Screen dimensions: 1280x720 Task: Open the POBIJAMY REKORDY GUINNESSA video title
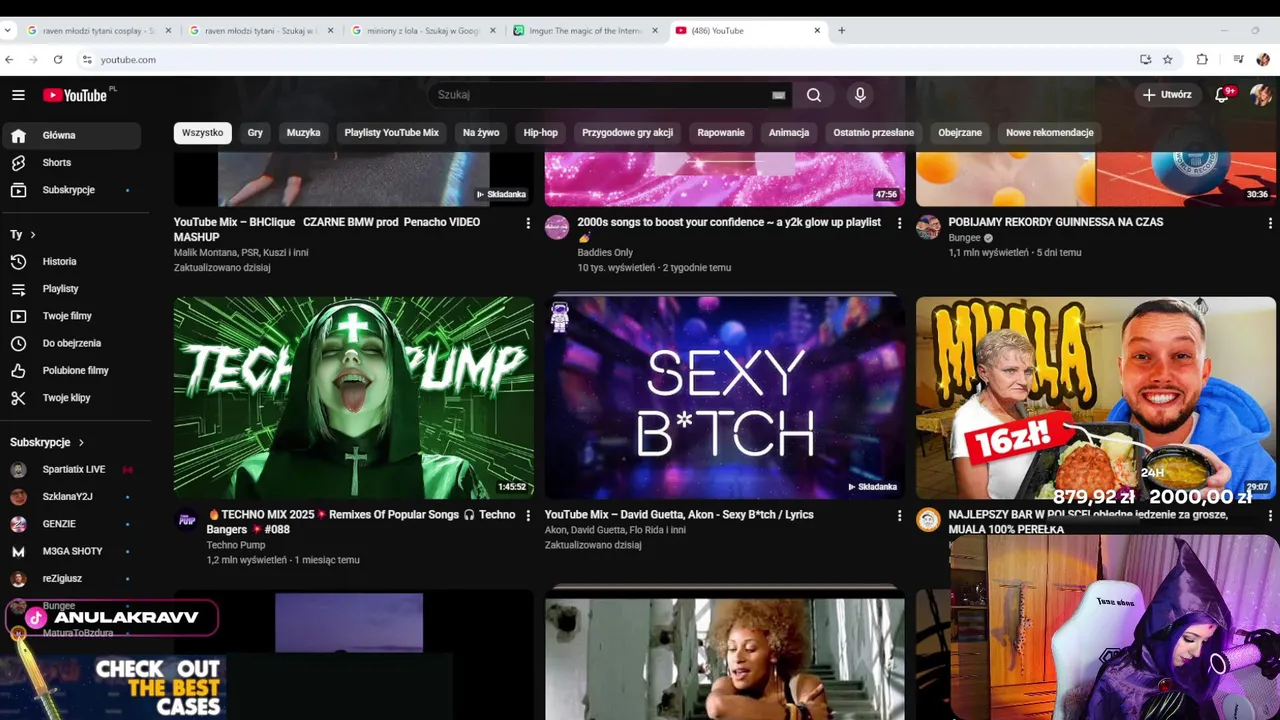pyautogui.click(x=1056, y=222)
